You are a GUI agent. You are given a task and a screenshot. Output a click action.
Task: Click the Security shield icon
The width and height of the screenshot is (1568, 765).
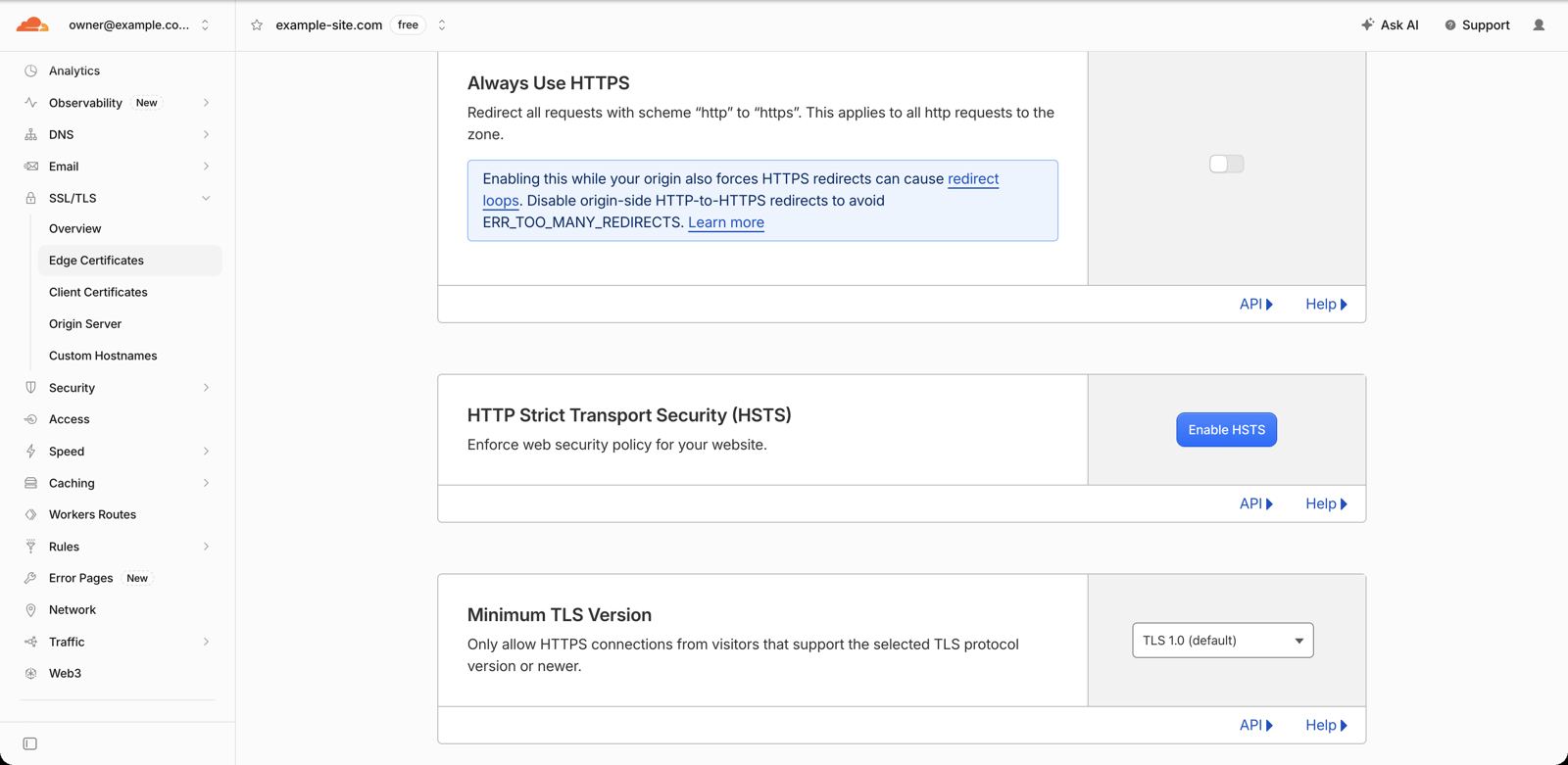tap(31, 388)
